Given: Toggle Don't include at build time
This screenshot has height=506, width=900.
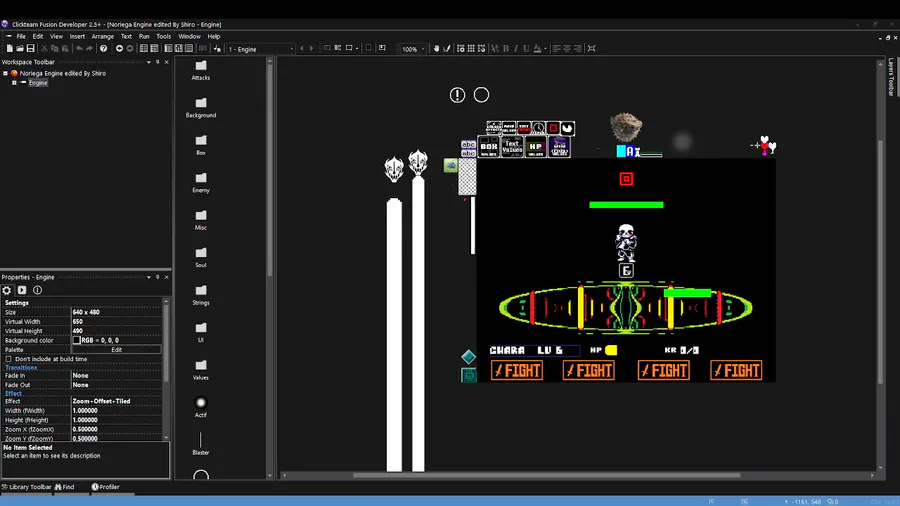Looking at the screenshot, I should click(x=8, y=359).
